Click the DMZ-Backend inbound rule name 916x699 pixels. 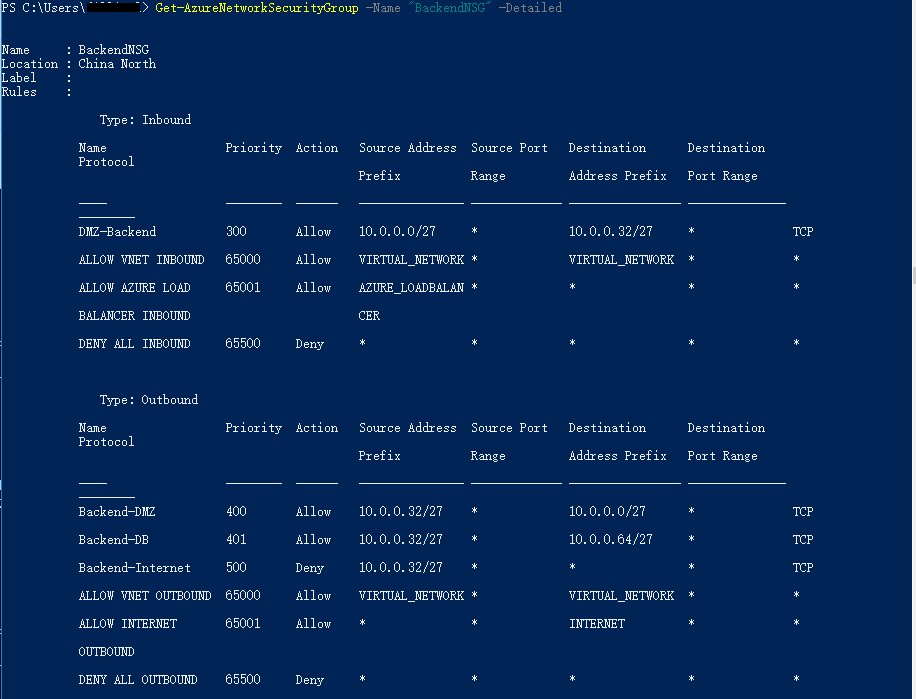pos(117,232)
